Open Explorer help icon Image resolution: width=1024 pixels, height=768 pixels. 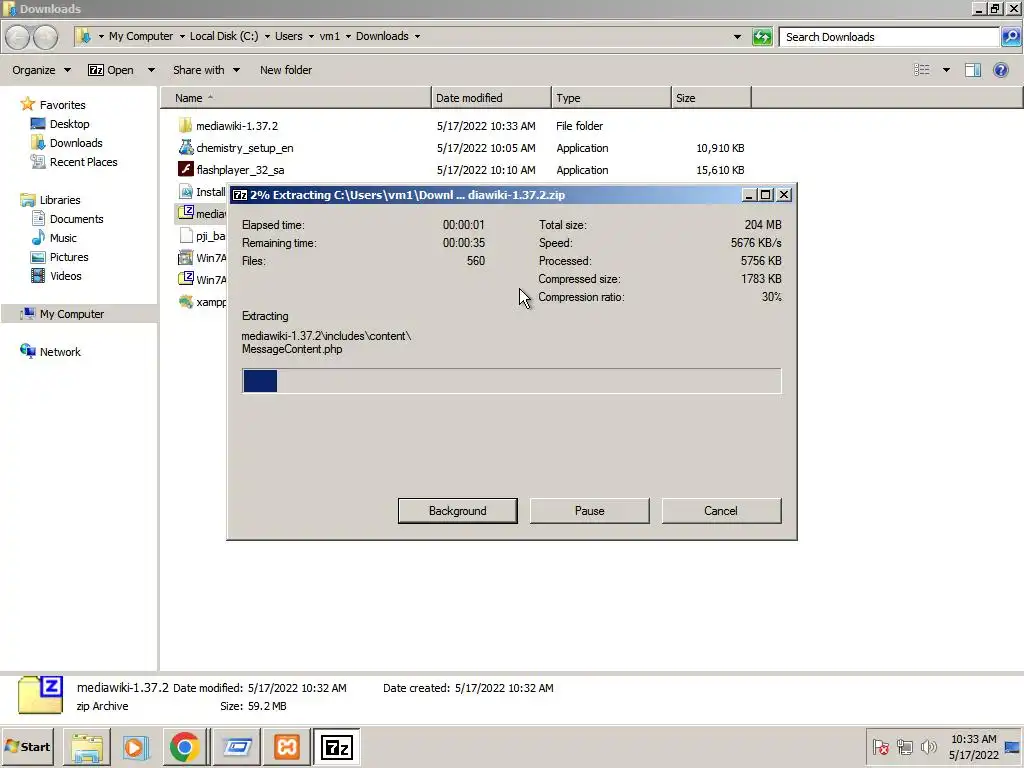point(1000,70)
